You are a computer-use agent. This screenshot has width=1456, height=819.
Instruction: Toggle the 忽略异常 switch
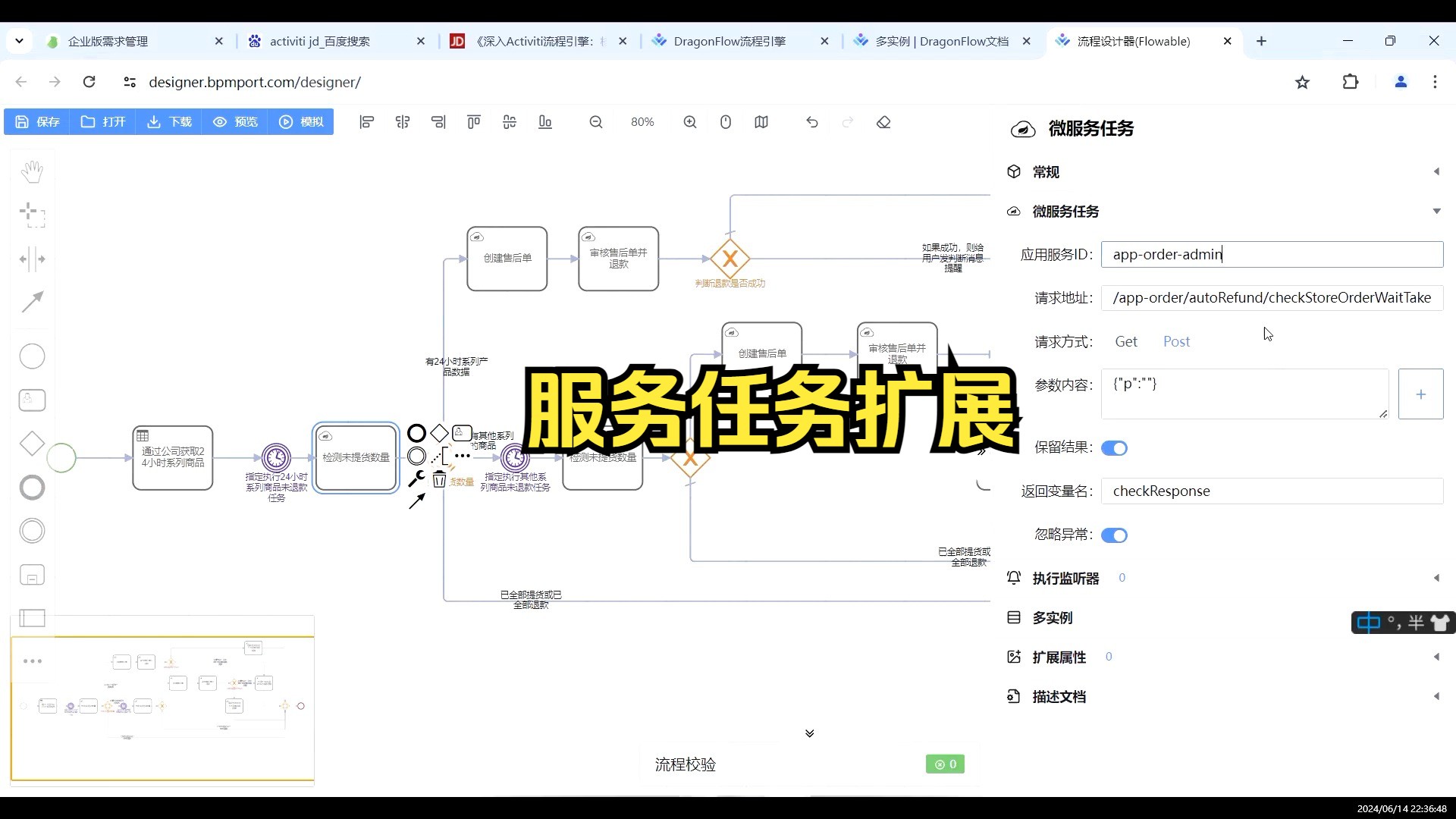click(1114, 535)
